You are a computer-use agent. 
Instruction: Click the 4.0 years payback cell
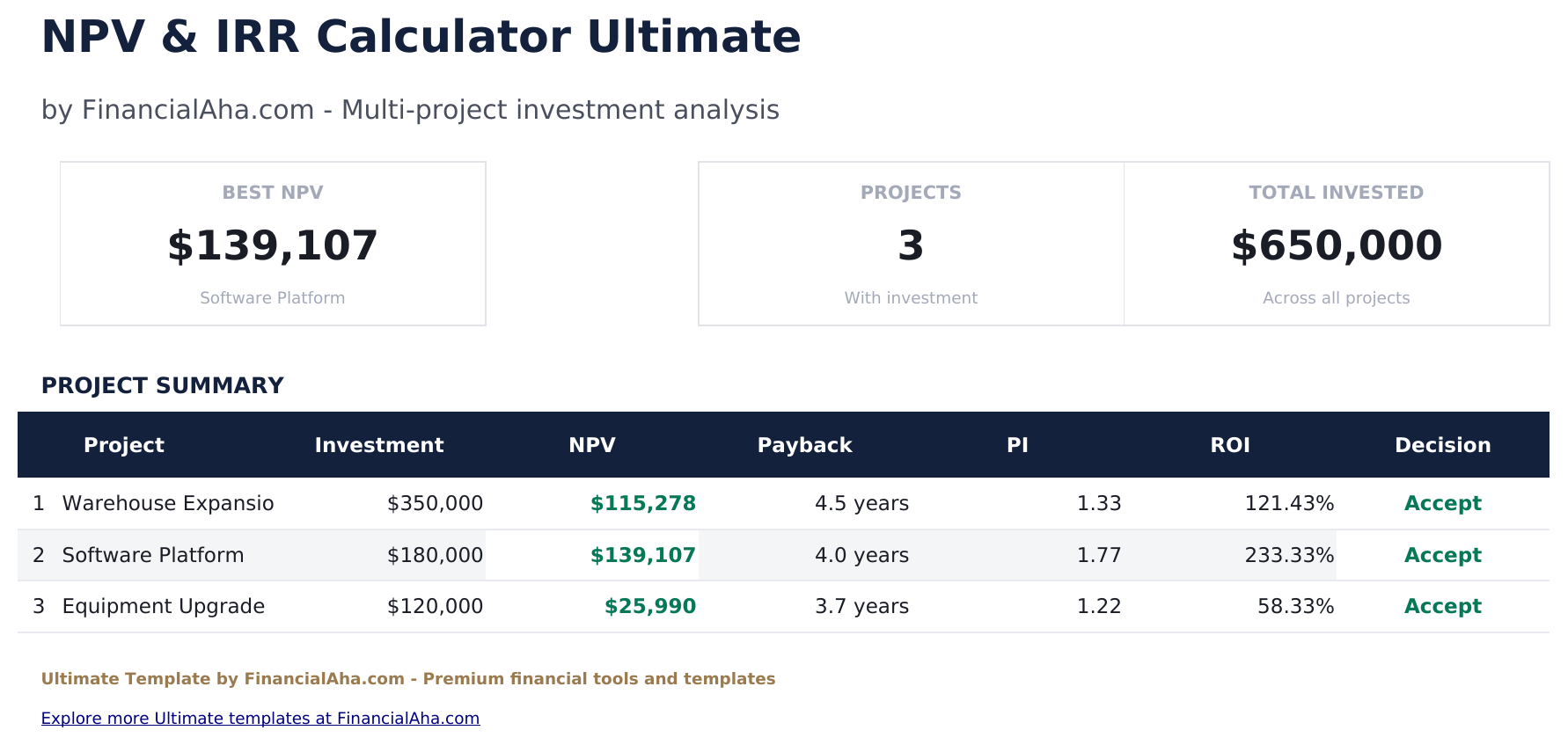pos(861,556)
